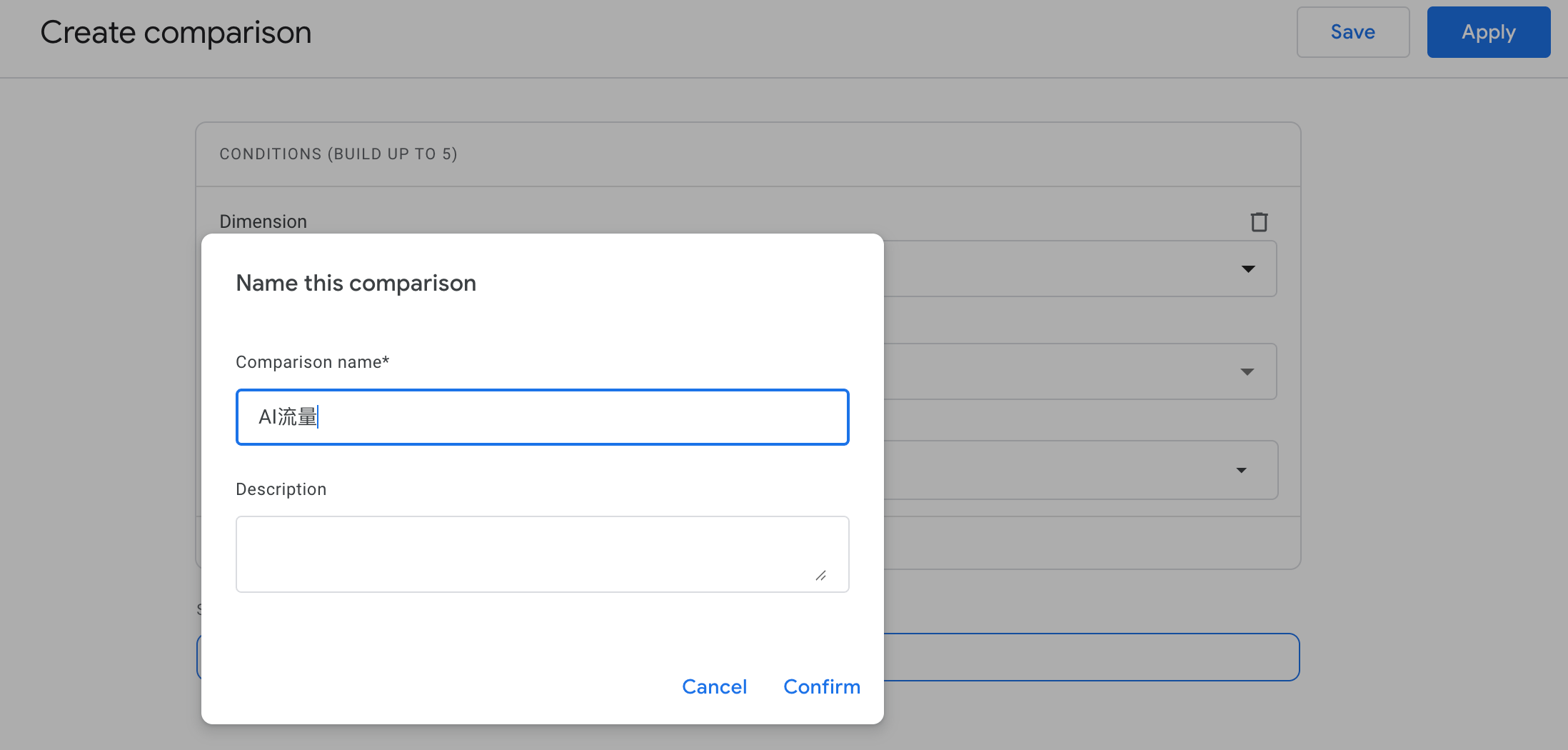Click the Description label above the textarea
Viewport: 1568px width, 750px height.
pos(281,489)
